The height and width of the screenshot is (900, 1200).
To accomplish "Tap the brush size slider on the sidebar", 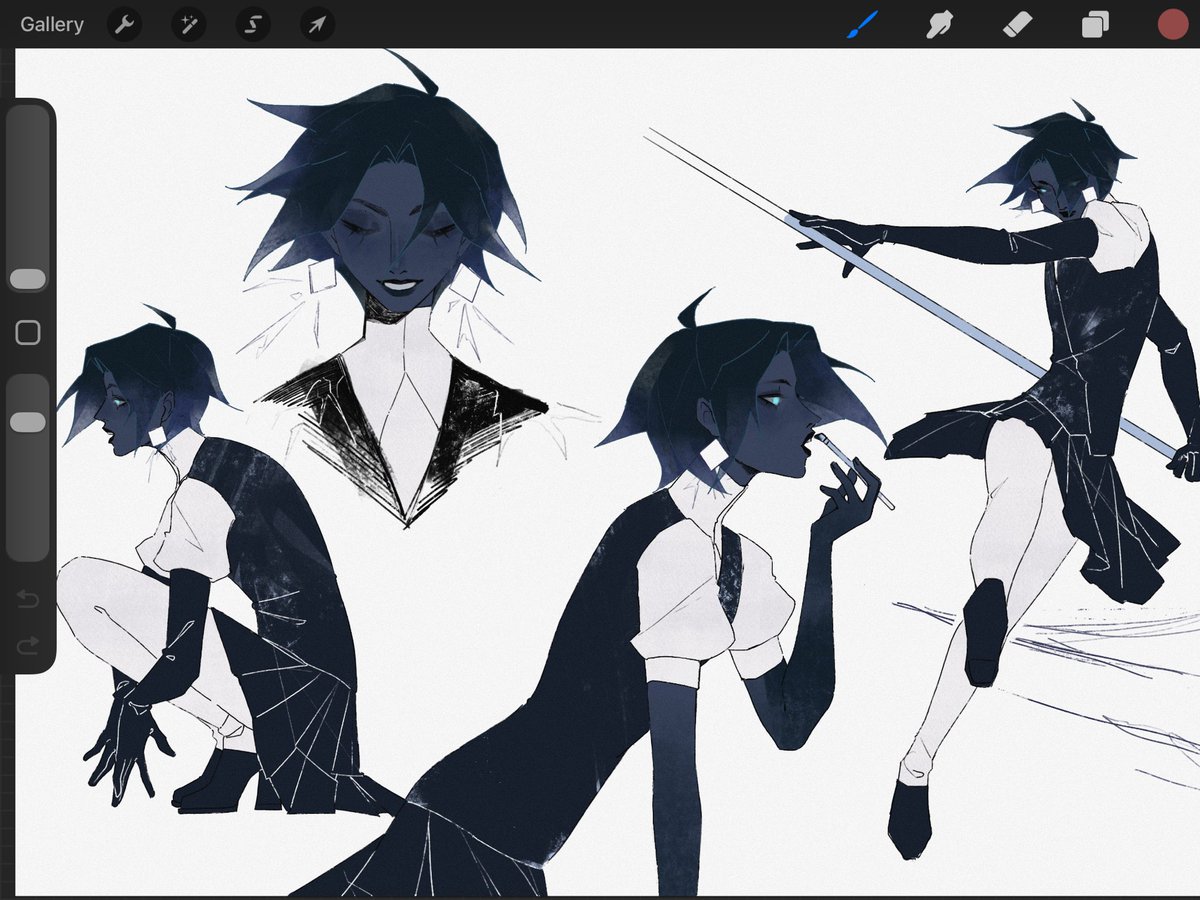I will click(x=28, y=278).
